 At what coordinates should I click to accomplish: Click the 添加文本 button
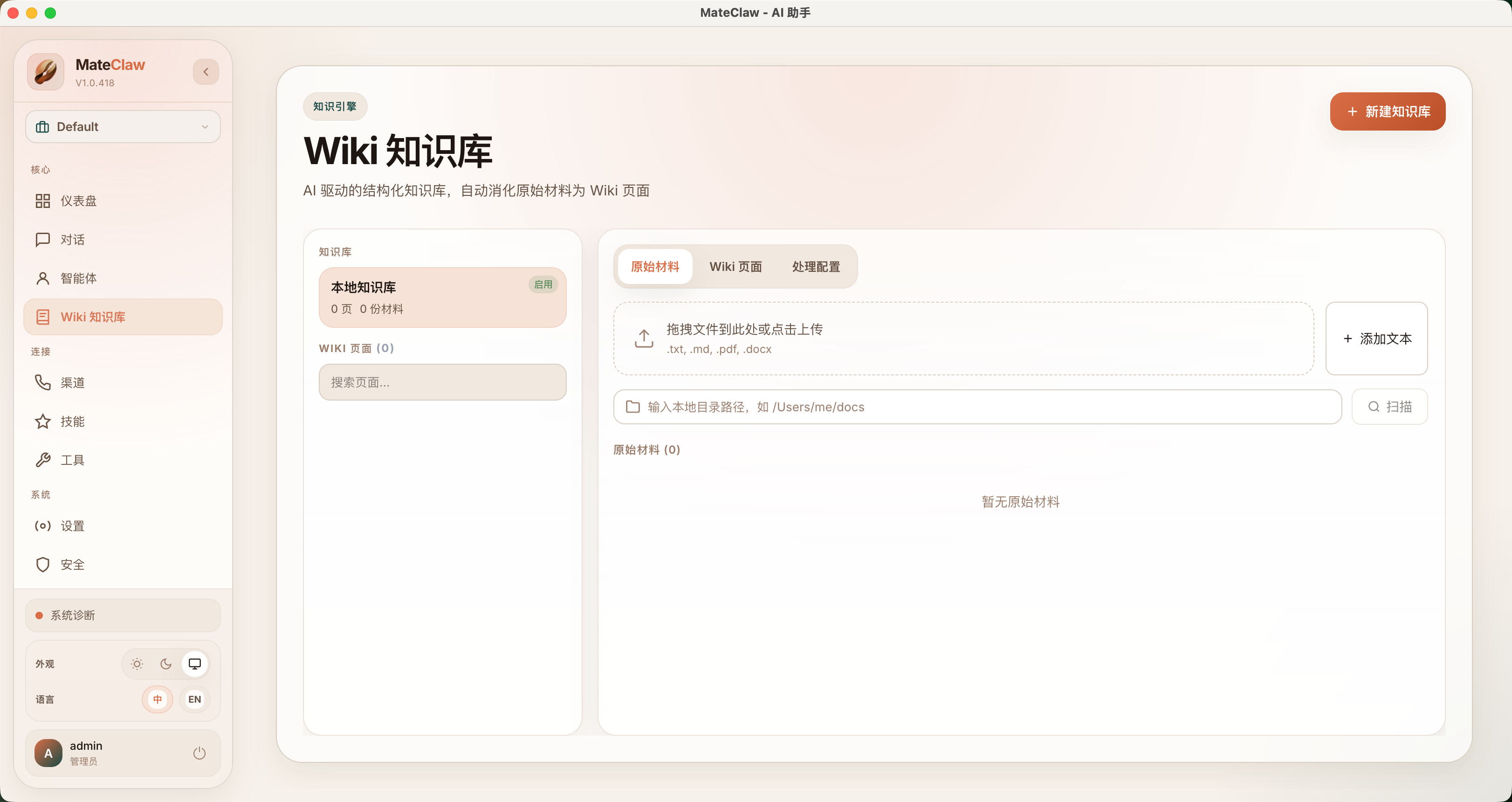pos(1376,339)
